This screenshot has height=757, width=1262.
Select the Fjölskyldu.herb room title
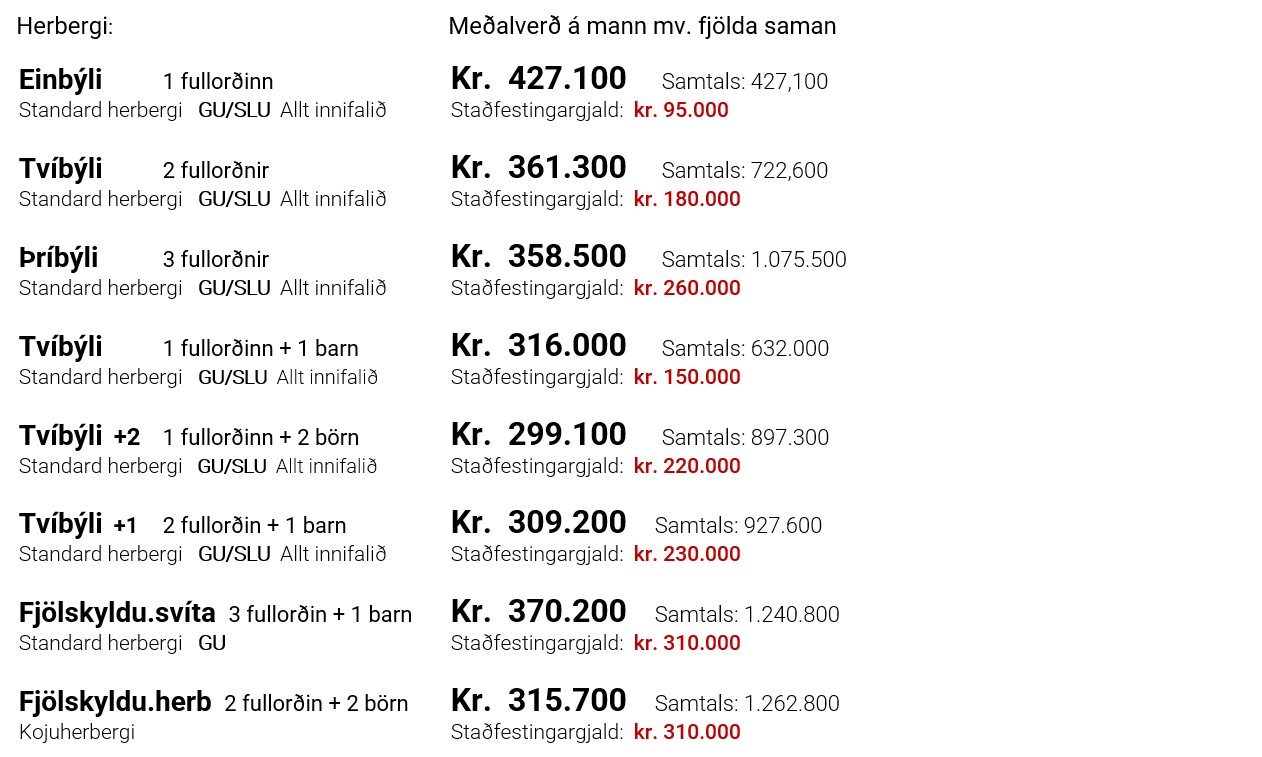[x=115, y=702]
